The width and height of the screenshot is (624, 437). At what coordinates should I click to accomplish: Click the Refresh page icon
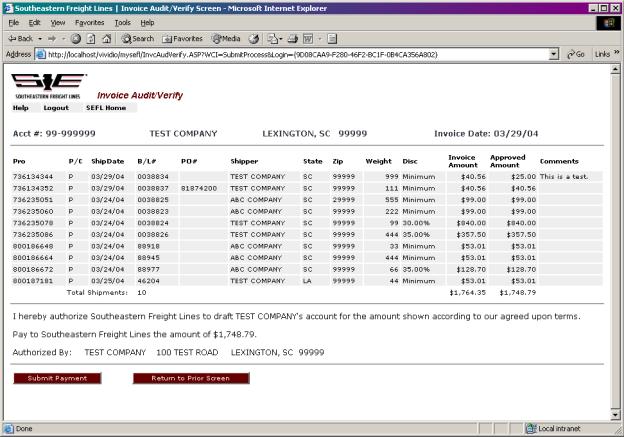click(x=90, y=38)
